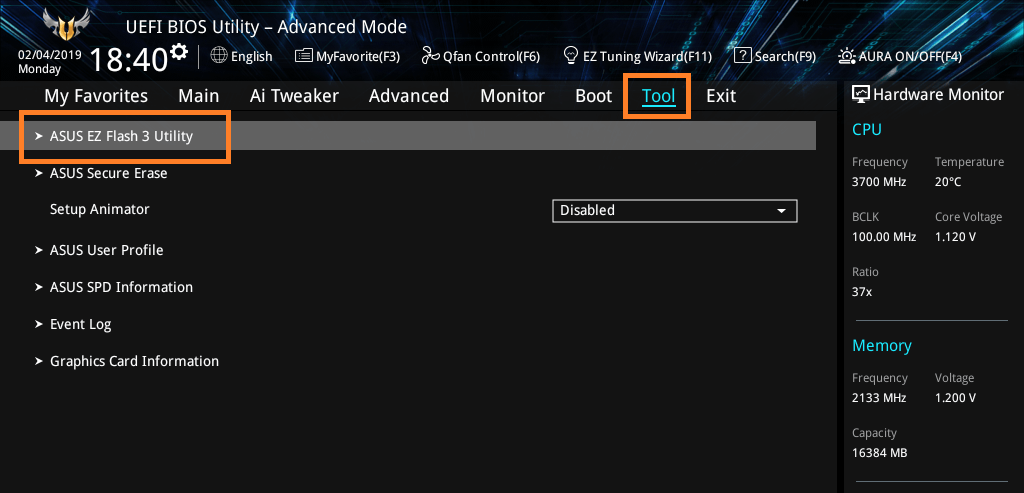Click the 20°C temperature value
This screenshot has height=493, width=1024.
(948, 182)
